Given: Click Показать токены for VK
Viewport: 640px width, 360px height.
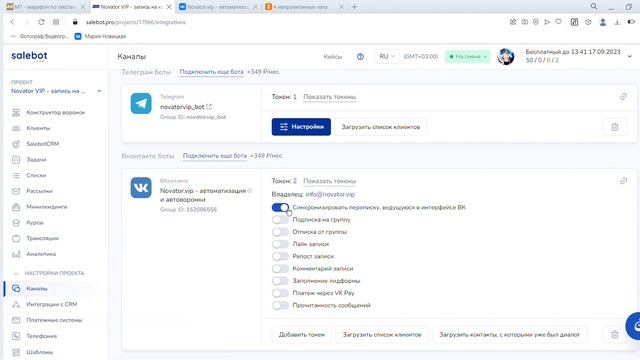Looking at the screenshot, I should click(x=329, y=181).
